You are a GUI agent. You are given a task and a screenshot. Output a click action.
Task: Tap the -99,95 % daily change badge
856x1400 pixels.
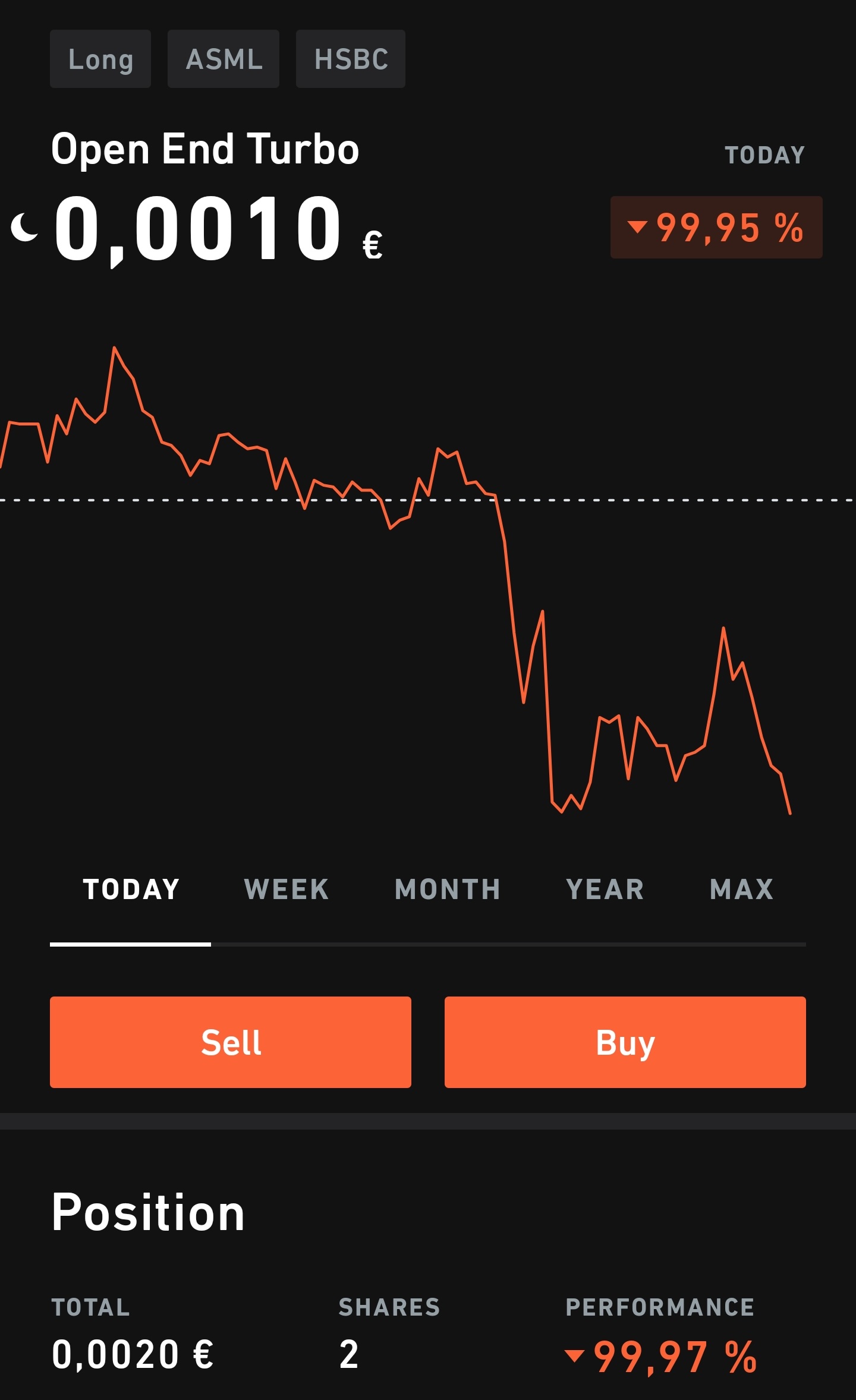tap(716, 228)
